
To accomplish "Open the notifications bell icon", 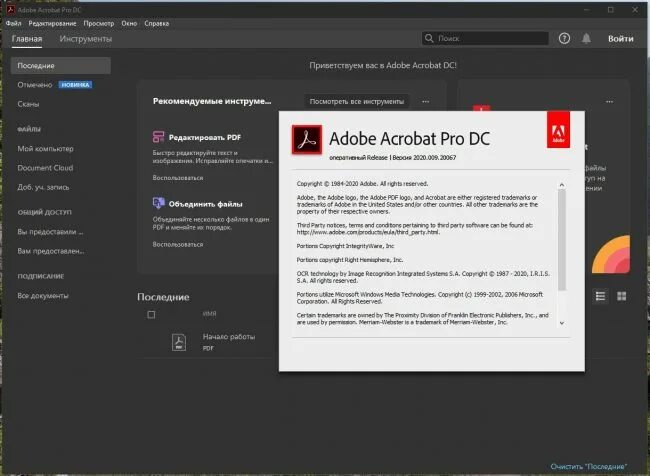I will tap(586, 39).
